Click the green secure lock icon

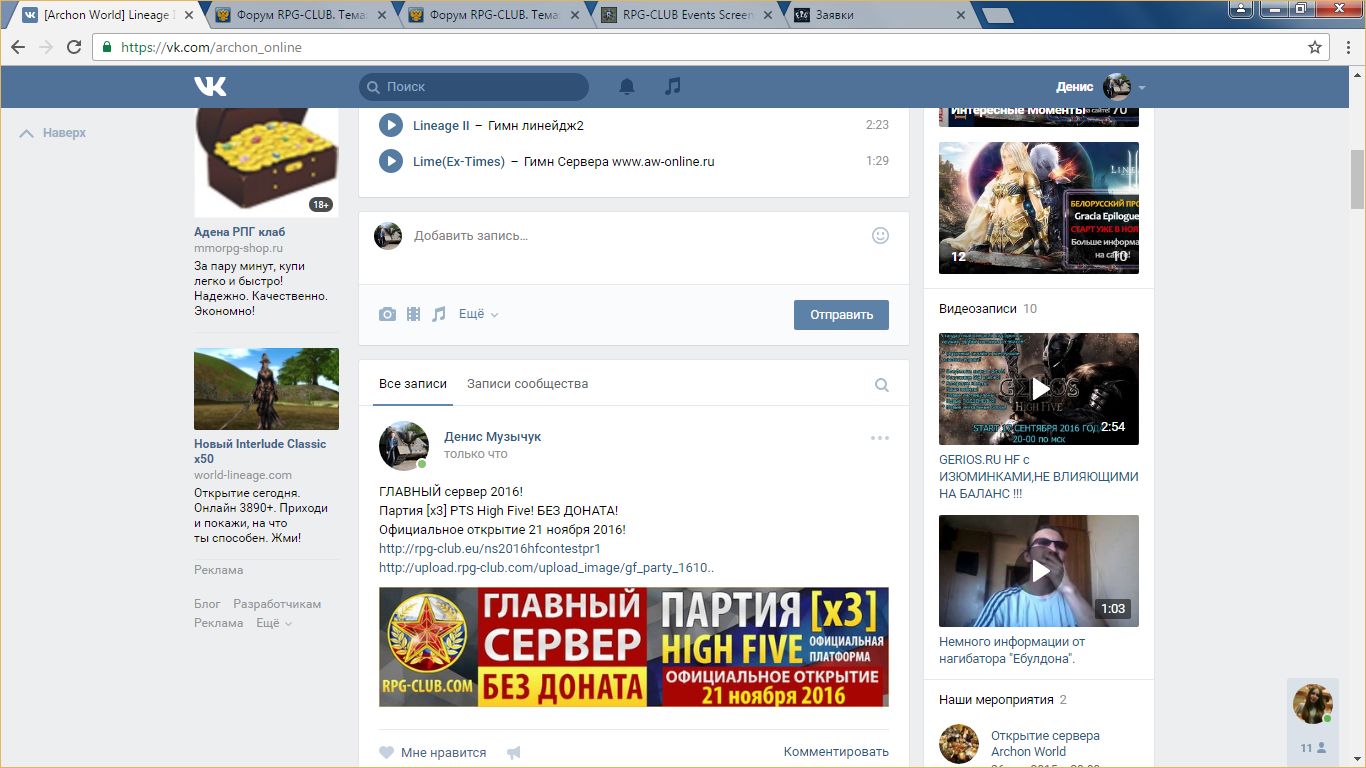[107, 47]
